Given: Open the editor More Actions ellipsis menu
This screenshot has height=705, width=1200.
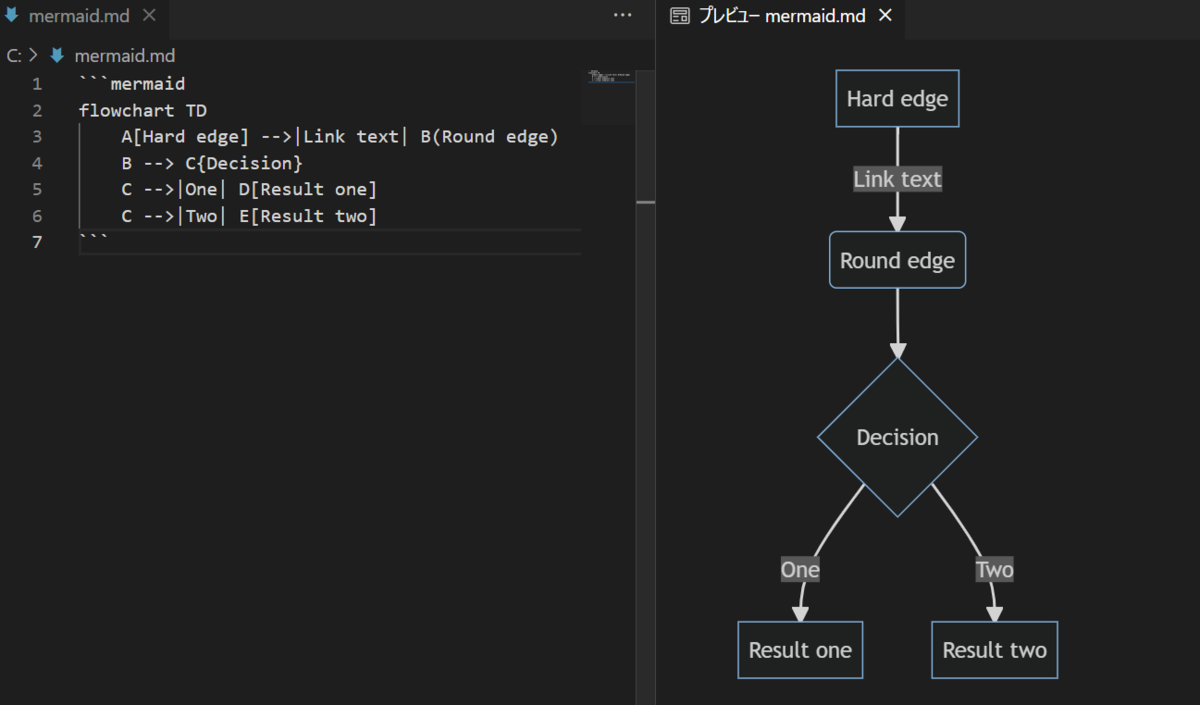Looking at the screenshot, I should coord(622,16).
